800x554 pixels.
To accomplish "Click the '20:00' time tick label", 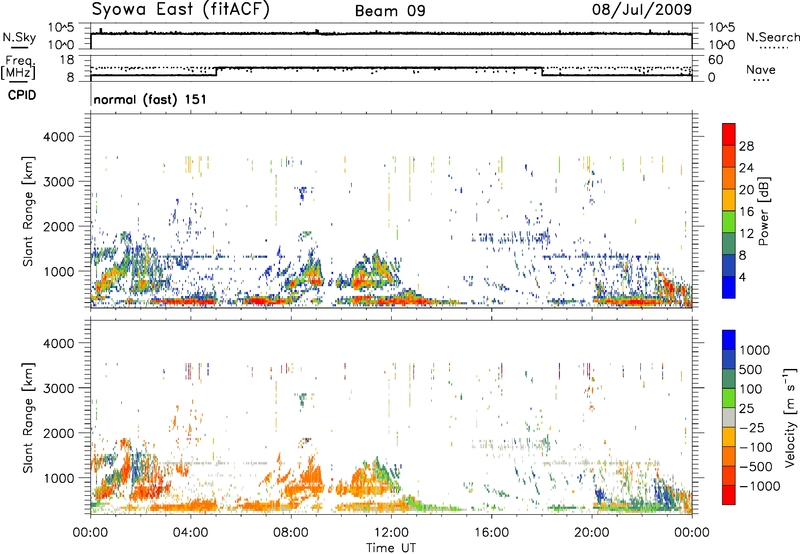I will [591, 533].
